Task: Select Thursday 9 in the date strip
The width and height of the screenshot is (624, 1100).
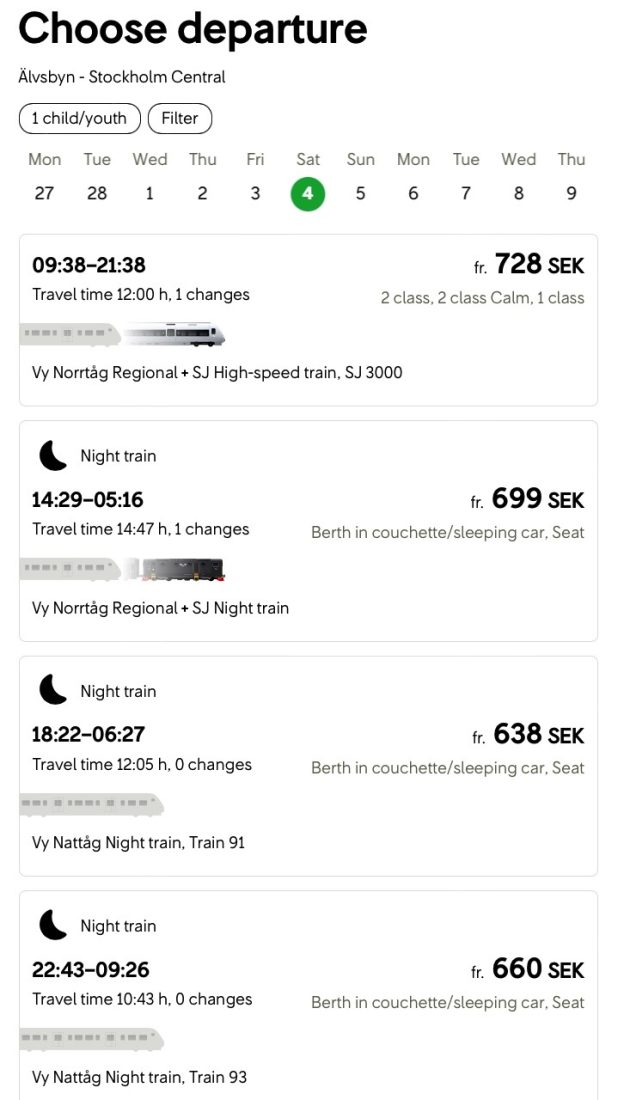Action: [571, 177]
